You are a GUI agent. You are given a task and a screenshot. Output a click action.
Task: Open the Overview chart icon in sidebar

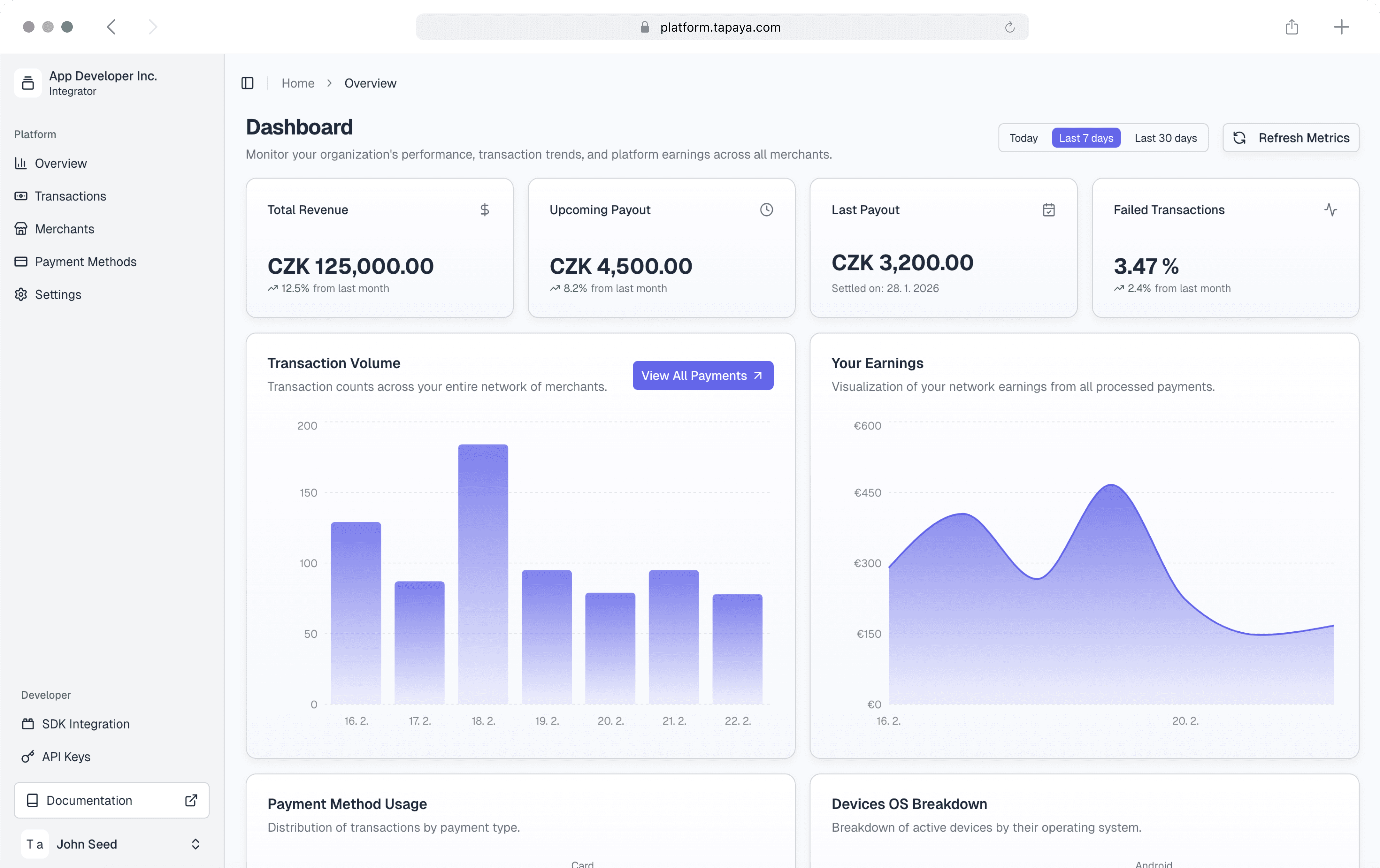(21, 163)
